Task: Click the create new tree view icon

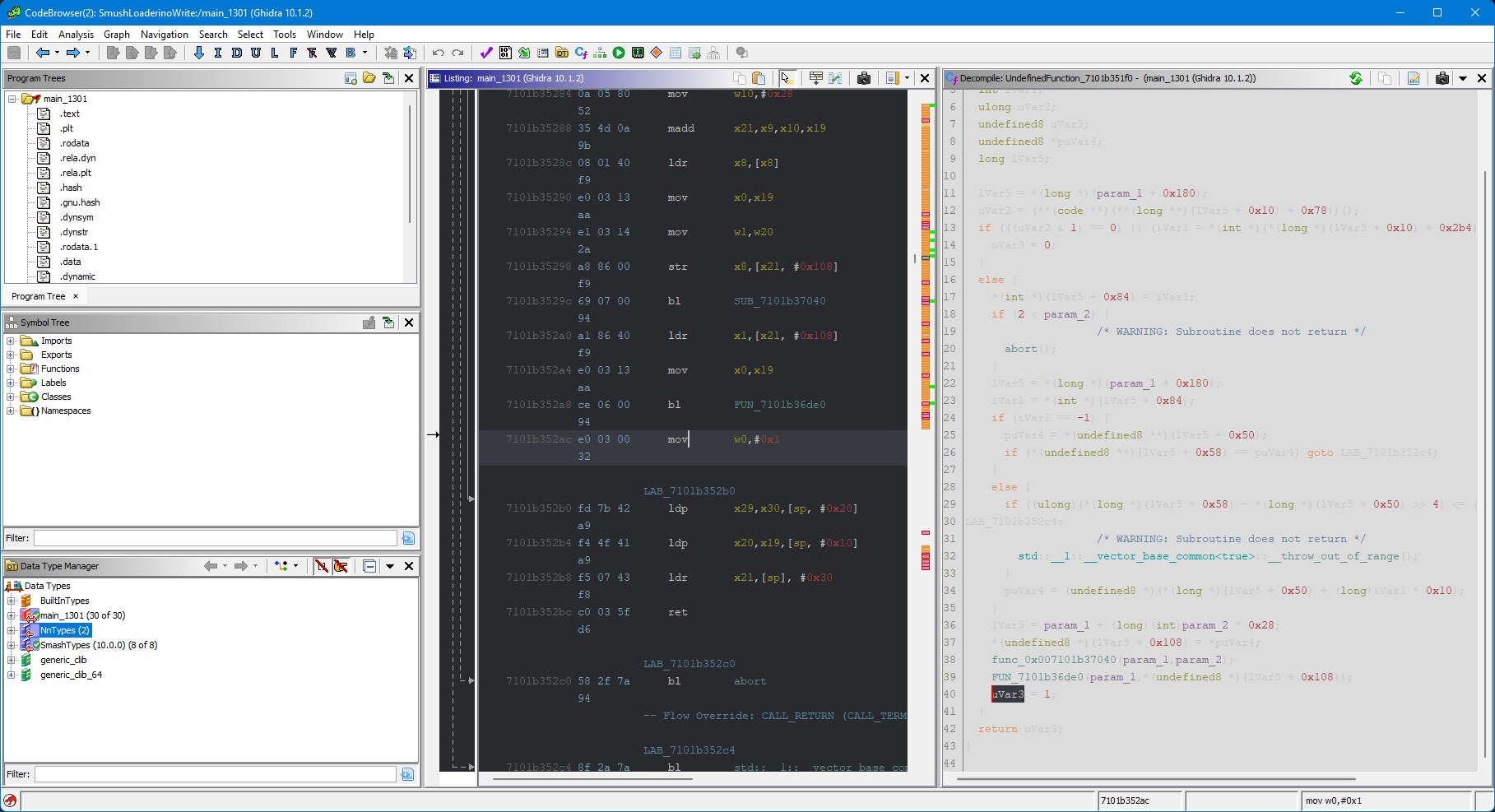Action: click(351, 78)
